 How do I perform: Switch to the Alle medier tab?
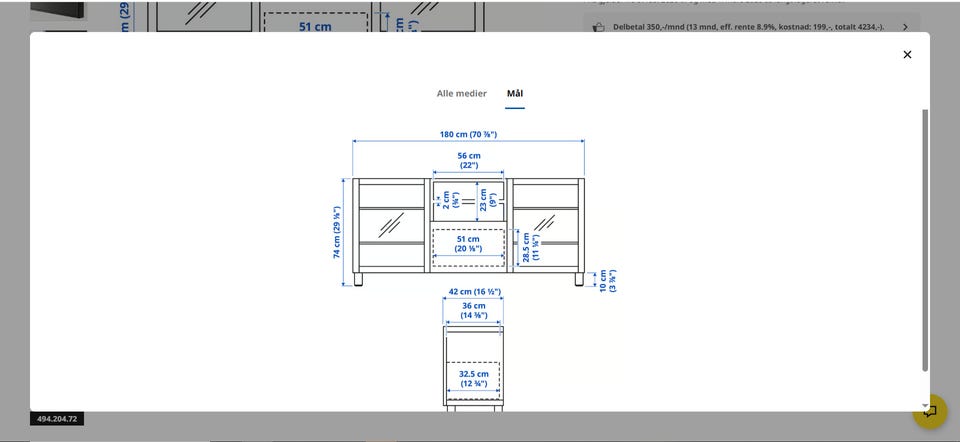(462, 94)
